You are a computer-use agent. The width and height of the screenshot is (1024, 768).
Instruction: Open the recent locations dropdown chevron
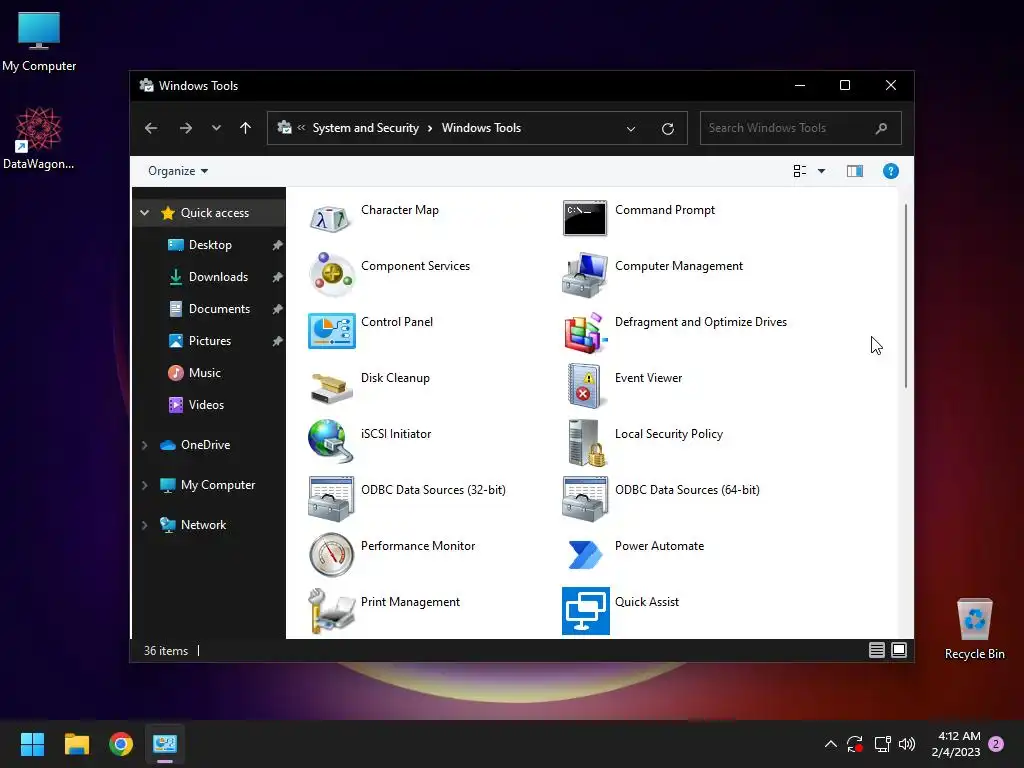[216, 128]
